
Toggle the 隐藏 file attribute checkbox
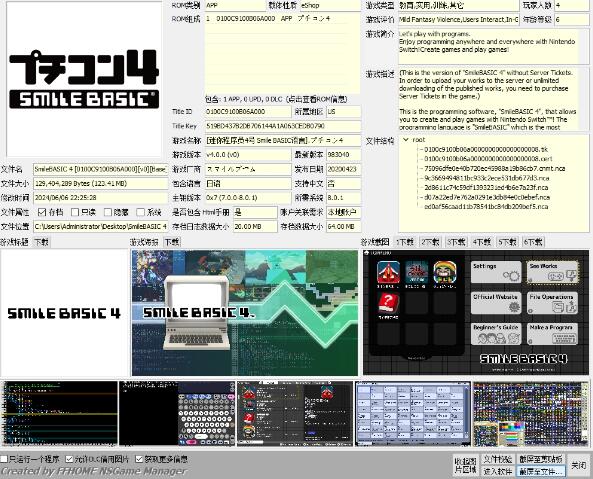click(108, 212)
